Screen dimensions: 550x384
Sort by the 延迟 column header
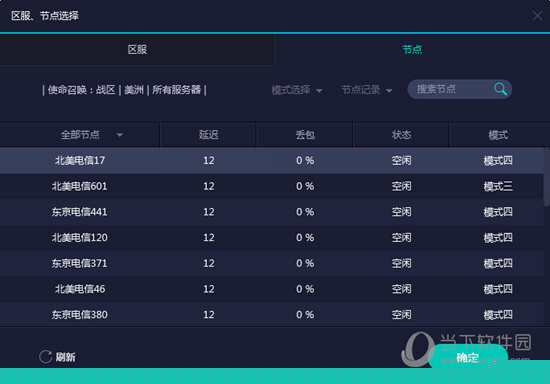click(208, 135)
